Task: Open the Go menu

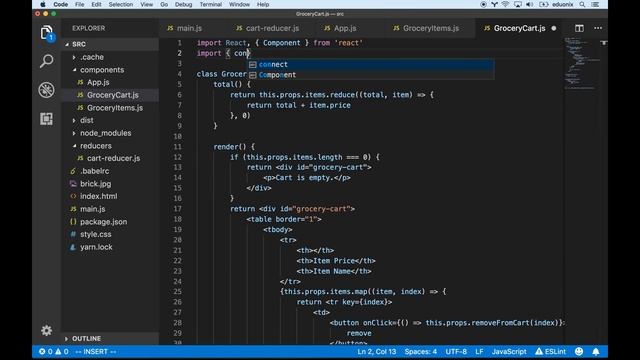Action: pyautogui.click(x=164, y=4)
